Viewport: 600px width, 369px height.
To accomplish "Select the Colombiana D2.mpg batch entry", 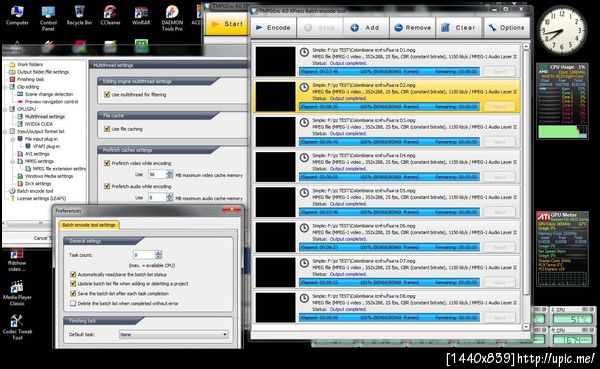I will pos(387,96).
